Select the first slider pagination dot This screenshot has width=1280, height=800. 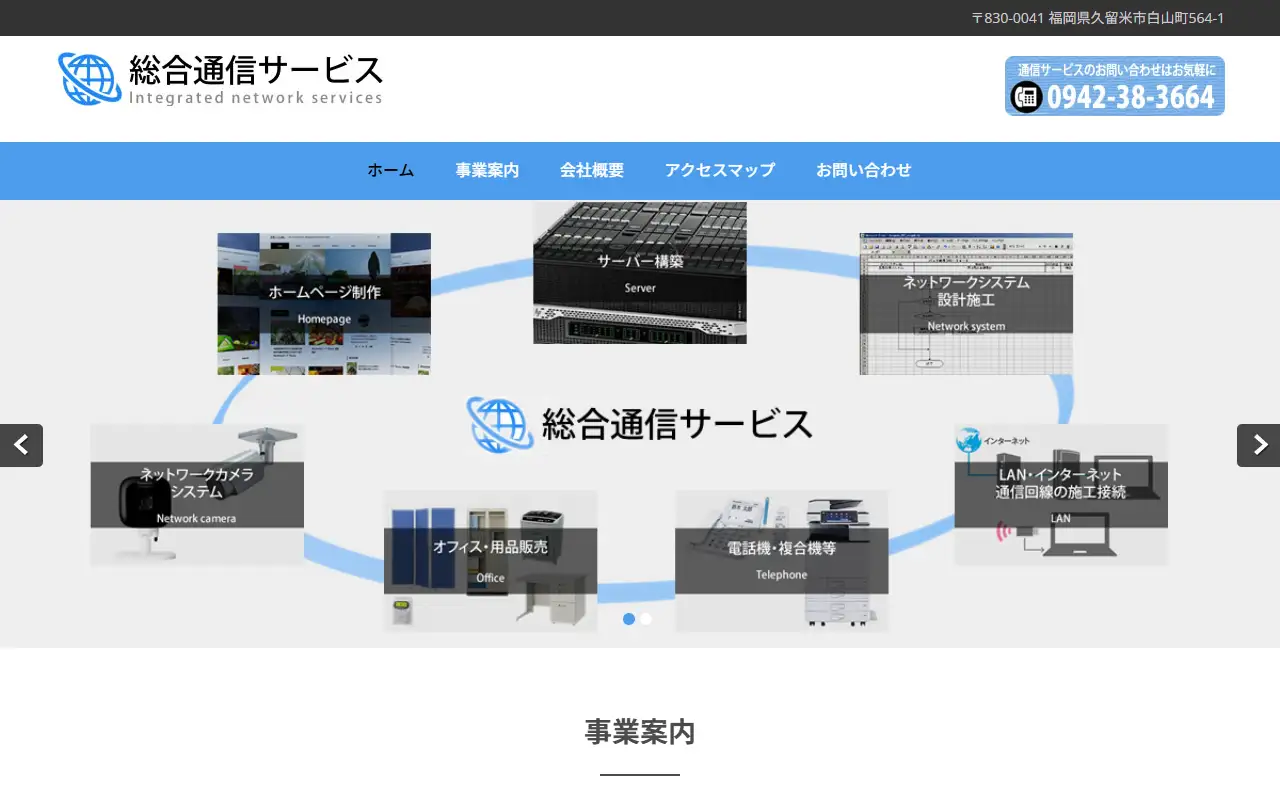point(629,619)
